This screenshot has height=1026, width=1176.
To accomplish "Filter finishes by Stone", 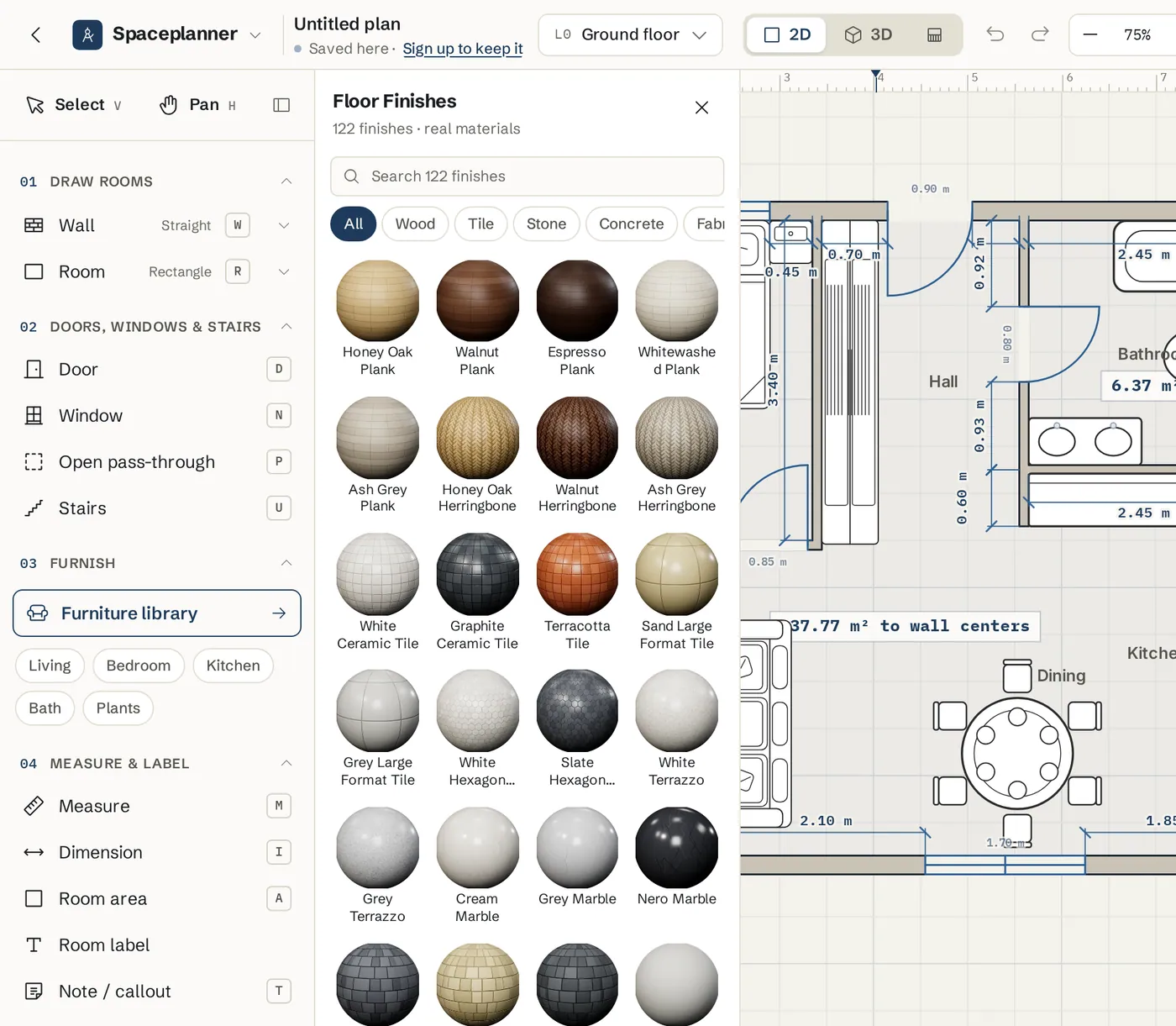I will tap(546, 224).
